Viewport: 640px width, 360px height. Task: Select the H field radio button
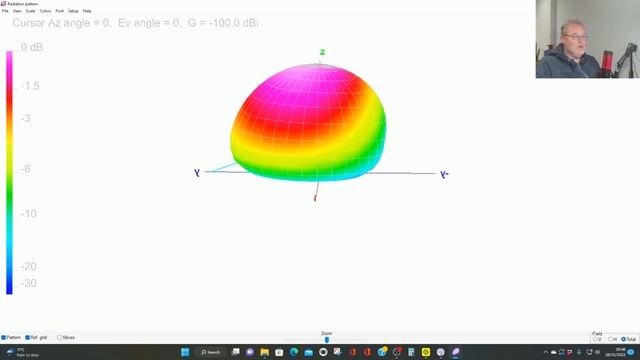click(611, 339)
